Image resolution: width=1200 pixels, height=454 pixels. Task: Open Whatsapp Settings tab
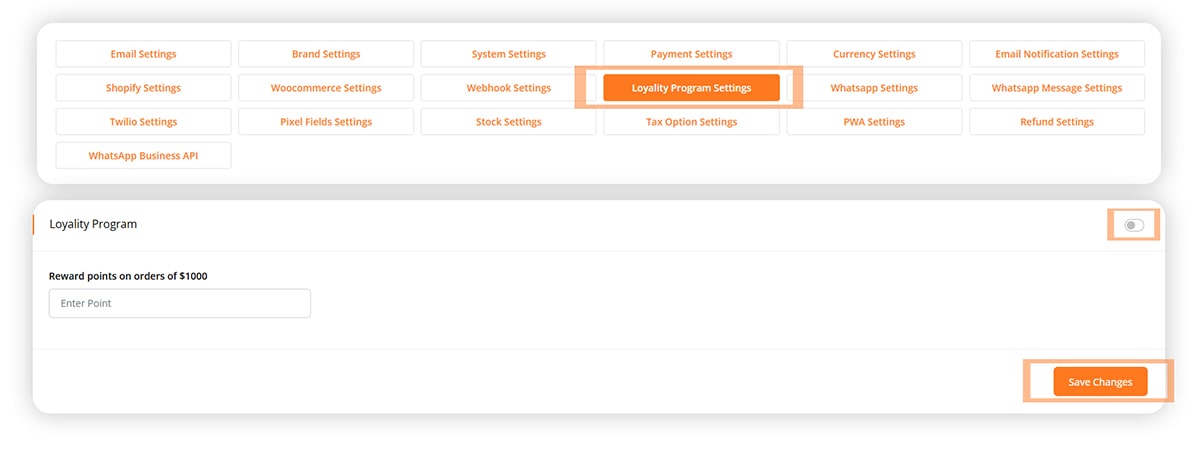tap(874, 88)
